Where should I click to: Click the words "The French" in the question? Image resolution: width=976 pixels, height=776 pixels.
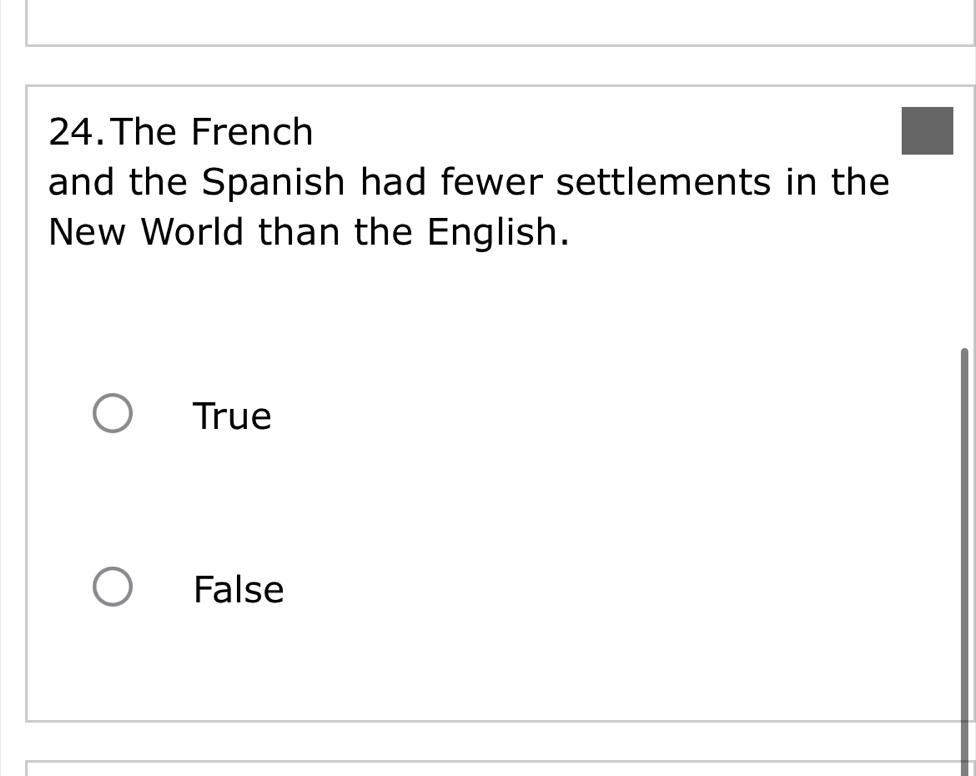(221, 132)
